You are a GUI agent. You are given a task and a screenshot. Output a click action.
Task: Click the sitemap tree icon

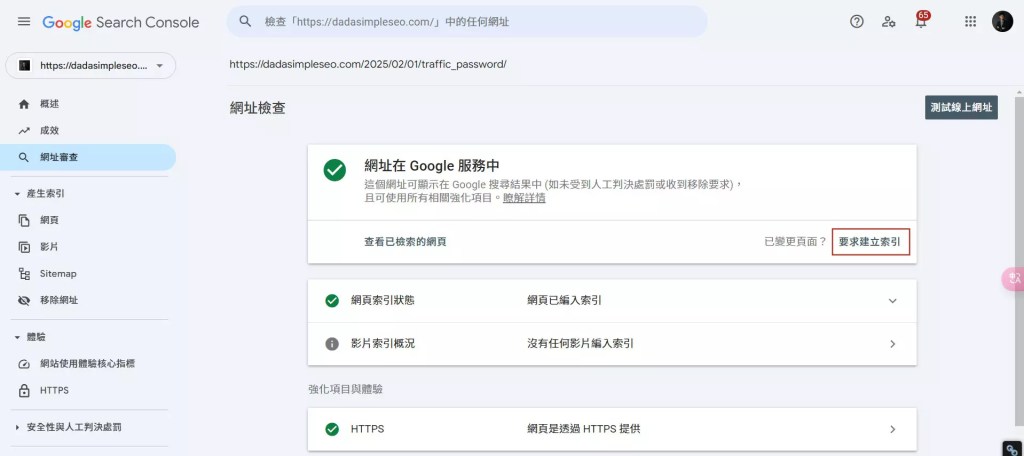tap(24, 274)
